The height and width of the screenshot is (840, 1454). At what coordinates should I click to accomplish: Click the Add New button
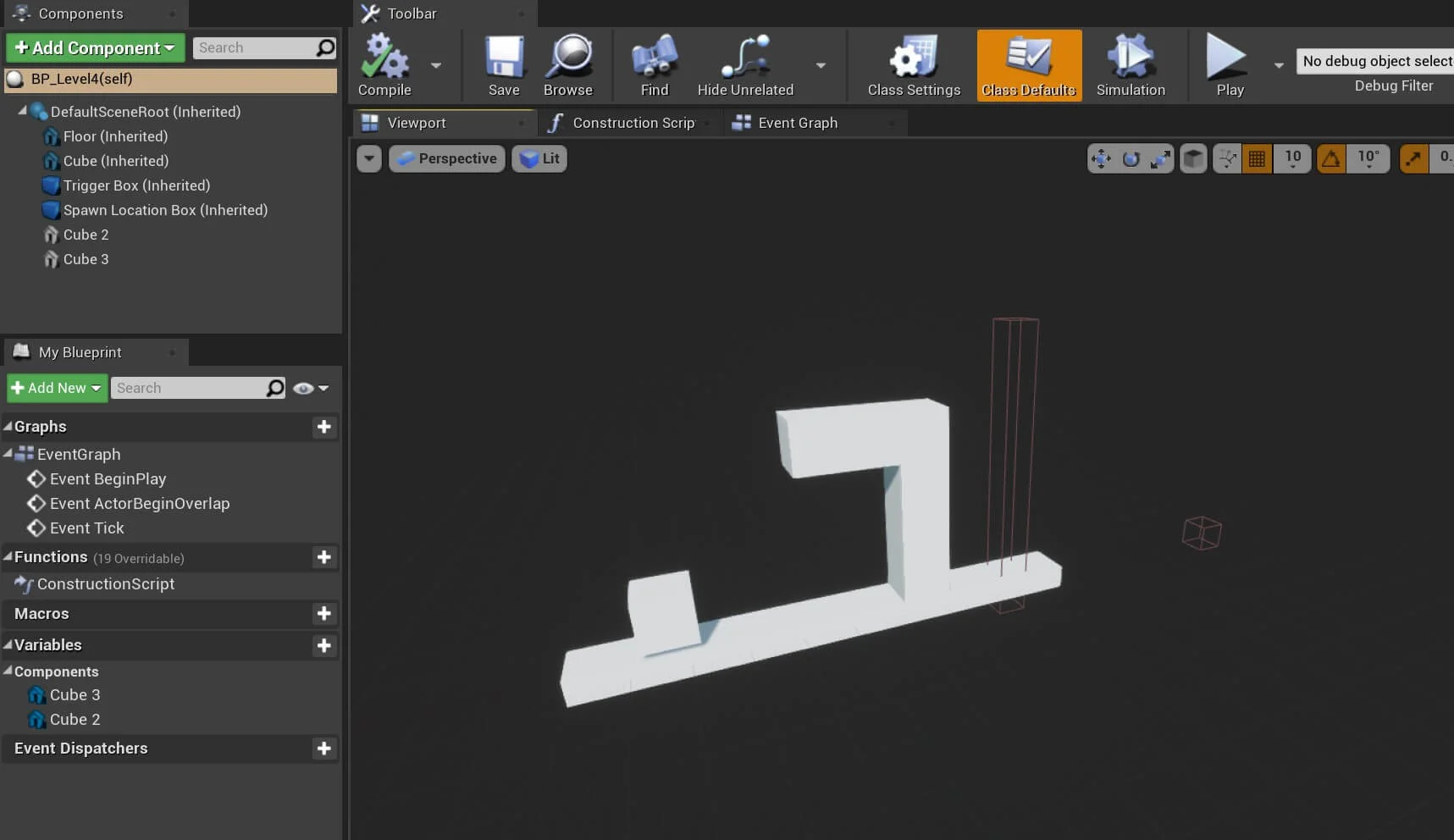click(57, 388)
